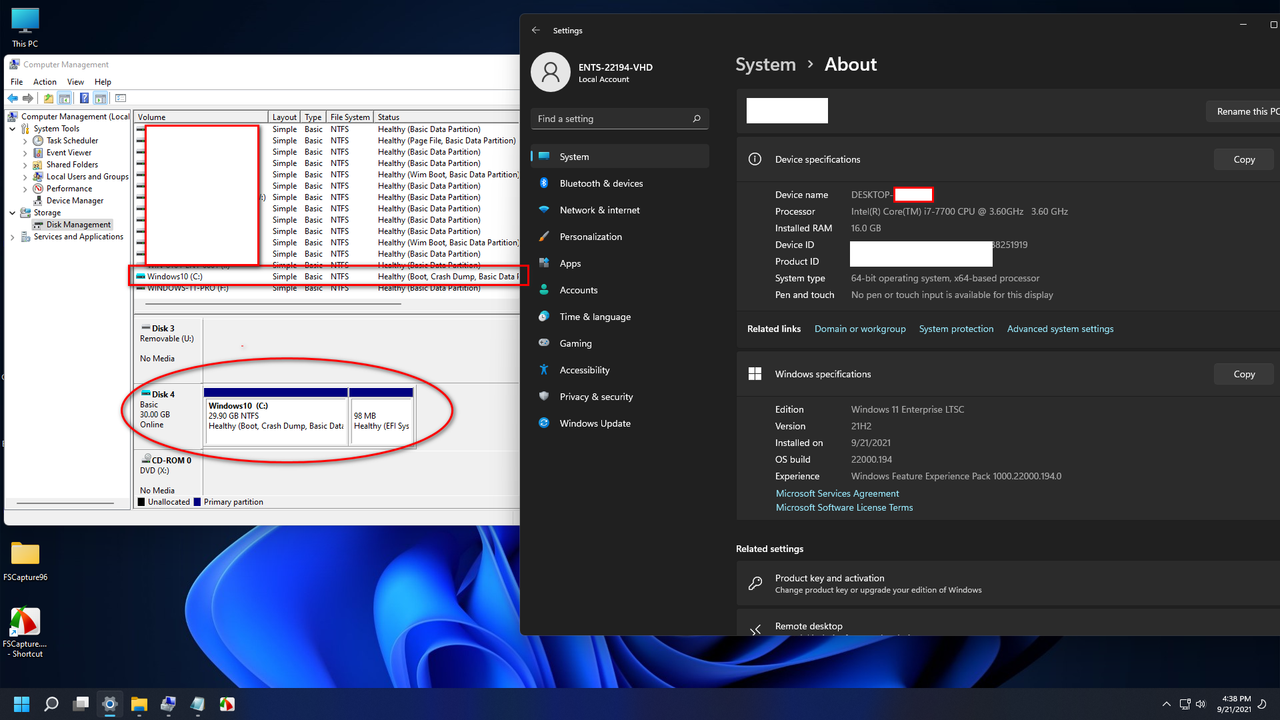
Task: Open Personalization settings
Action: pos(620,236)
